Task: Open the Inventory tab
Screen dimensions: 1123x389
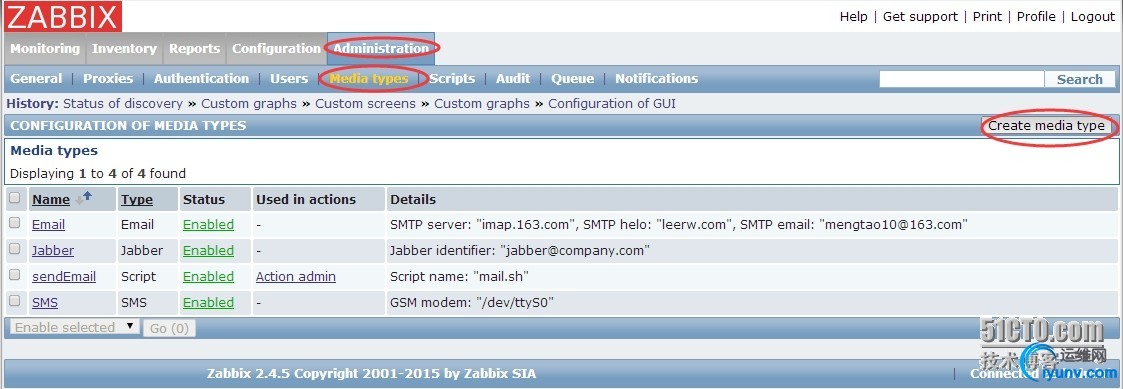Action: 124,49
